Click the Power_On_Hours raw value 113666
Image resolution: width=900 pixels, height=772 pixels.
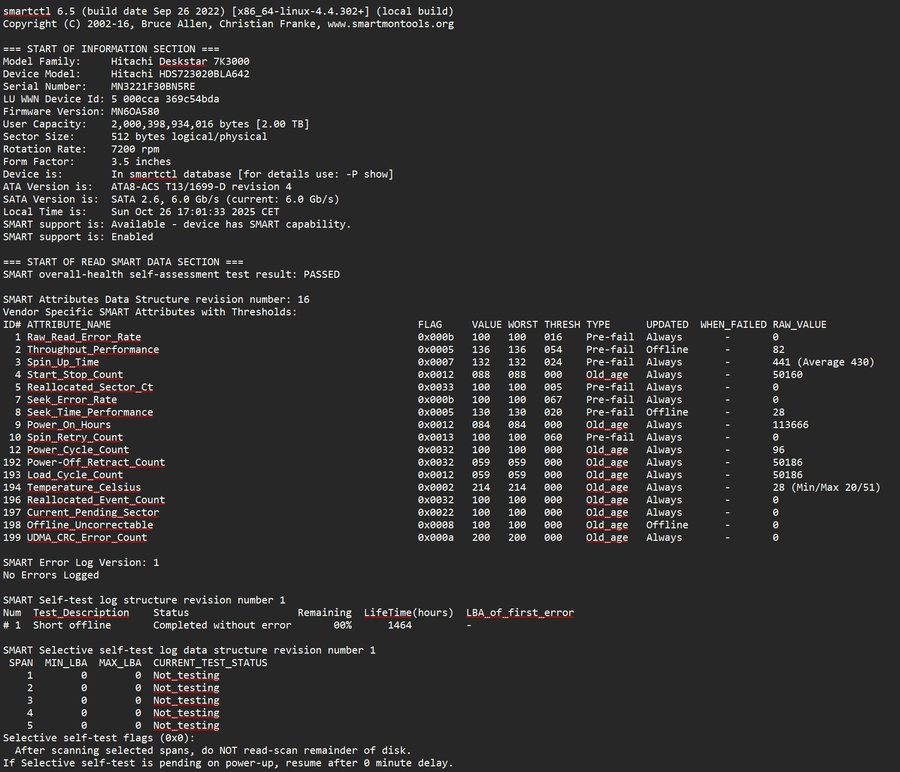pyautogui.click(x=793, y=425)
